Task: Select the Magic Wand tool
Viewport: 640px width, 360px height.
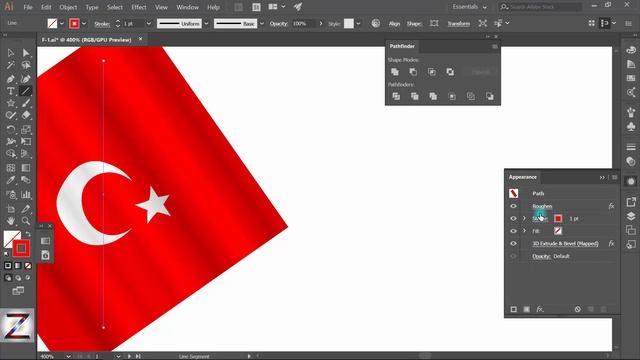Action: coord(11,65)
